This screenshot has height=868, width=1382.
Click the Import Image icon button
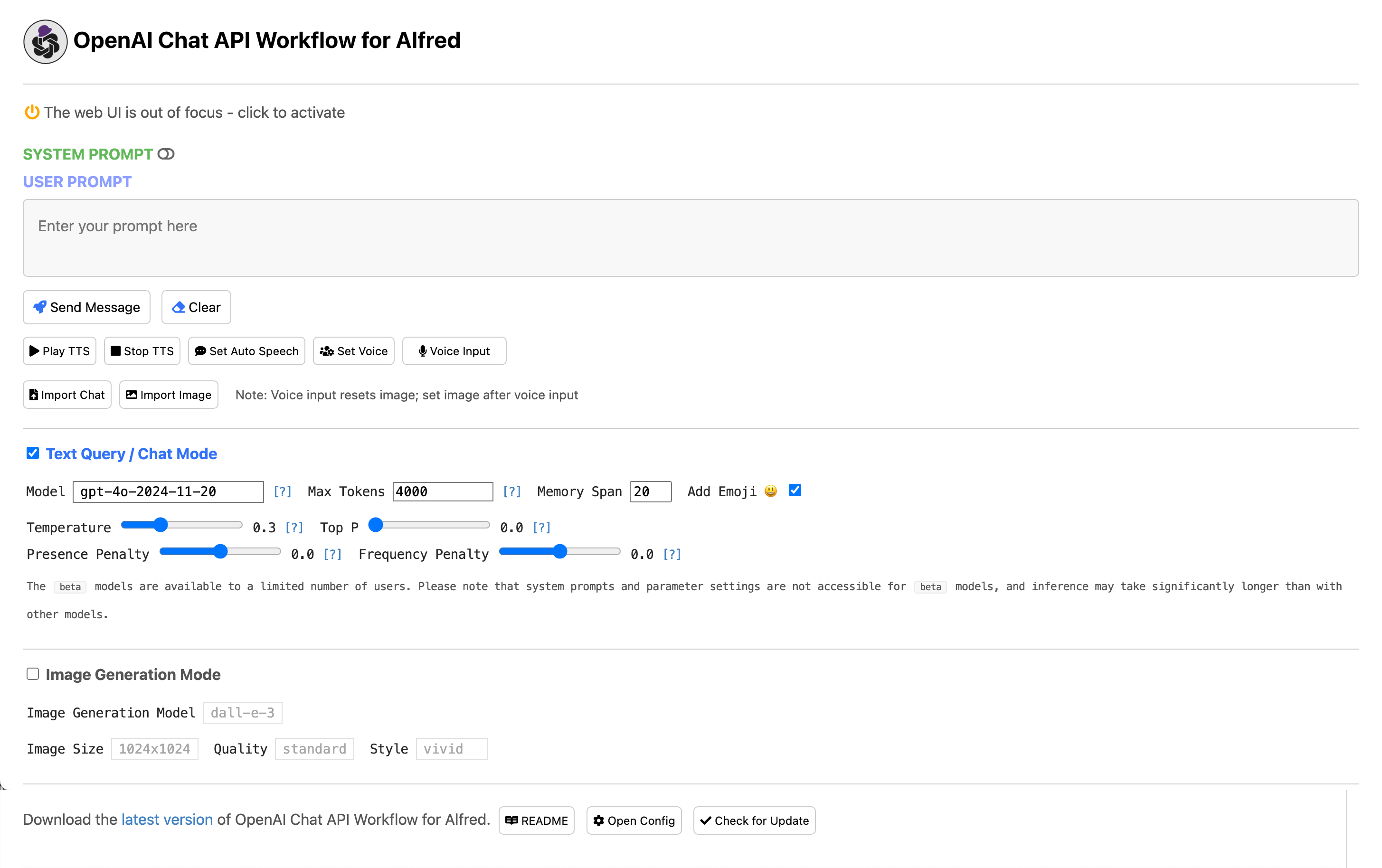pyautogui.click(x=169, y=395)
